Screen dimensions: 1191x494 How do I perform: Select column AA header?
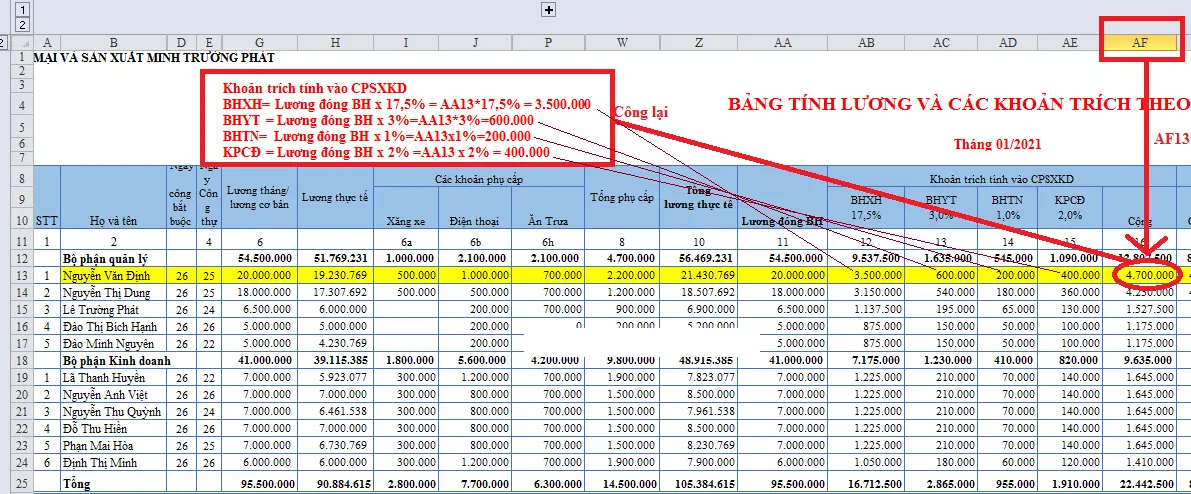click(x=782, y=43)
